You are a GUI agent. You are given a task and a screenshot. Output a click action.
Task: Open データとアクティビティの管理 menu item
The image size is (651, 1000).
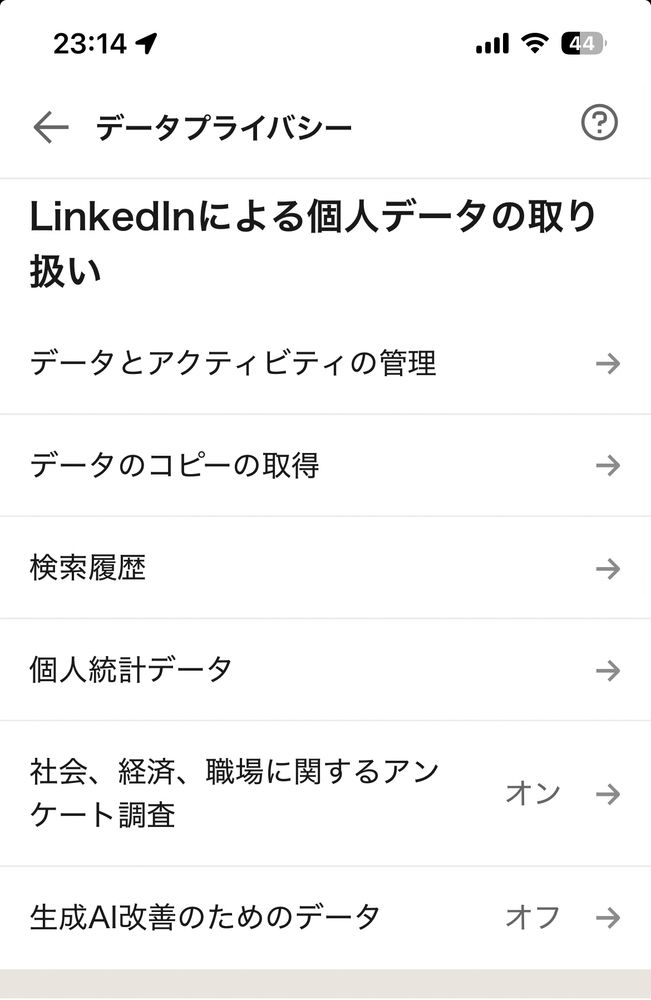(x=325, y=364)
